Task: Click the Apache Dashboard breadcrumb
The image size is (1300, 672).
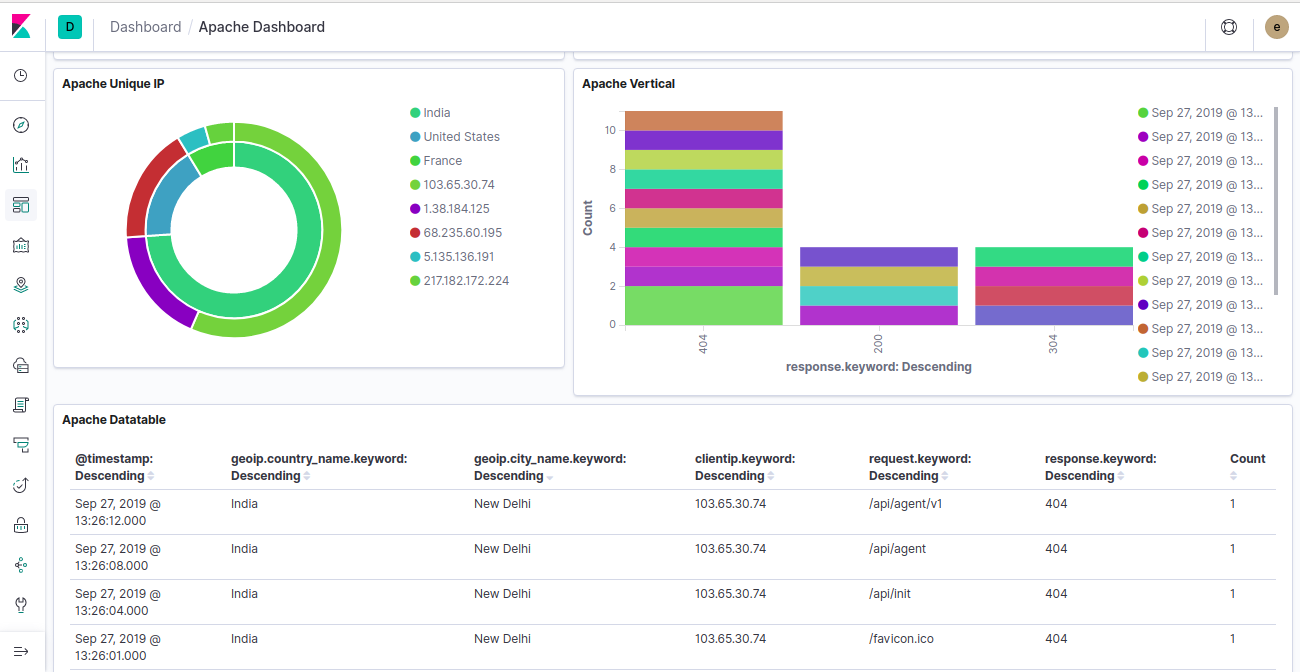Action: tap(262, 27)
